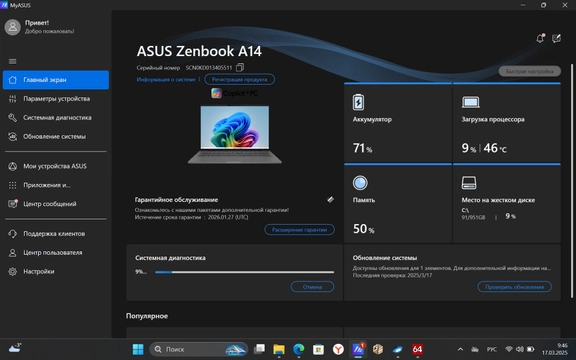This screenshot has height=360, width=576.
Task: Click the warranty ticket icon
Action: tap(330, 199)
